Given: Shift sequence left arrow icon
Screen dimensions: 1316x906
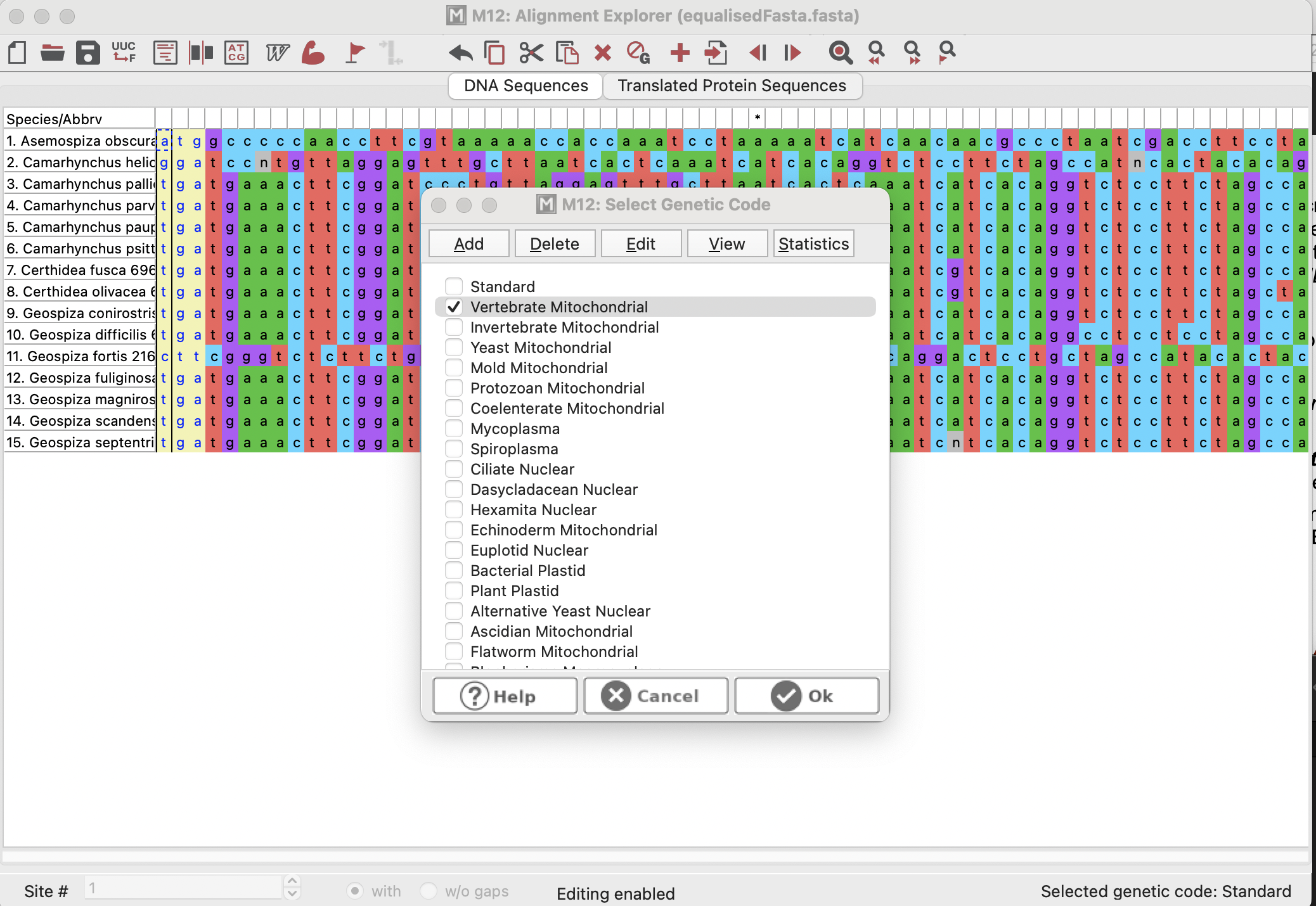Looking at the screenshot, I should (758, 53).
